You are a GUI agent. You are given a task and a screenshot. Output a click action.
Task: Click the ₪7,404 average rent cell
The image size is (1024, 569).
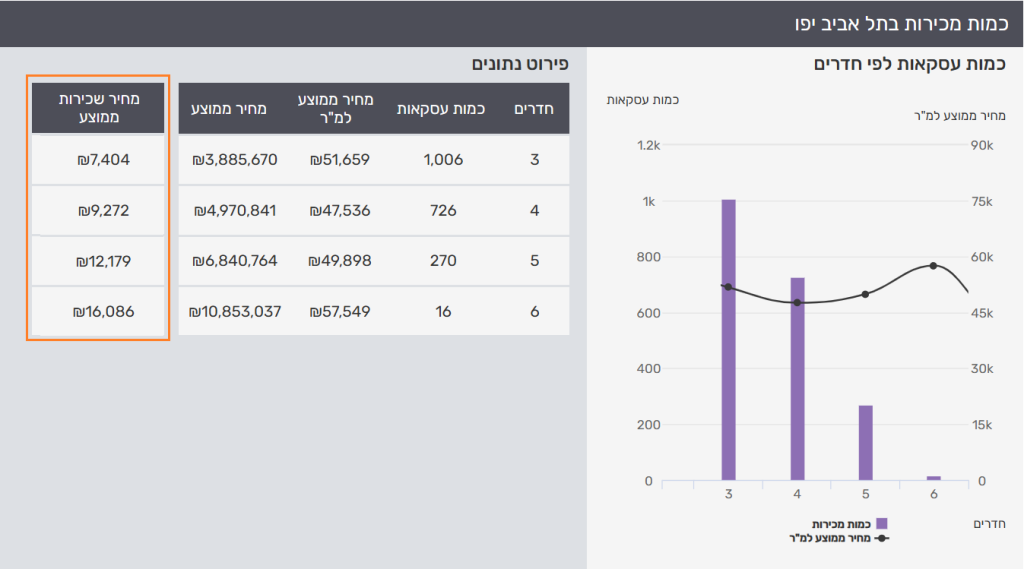tap(98, 159)
